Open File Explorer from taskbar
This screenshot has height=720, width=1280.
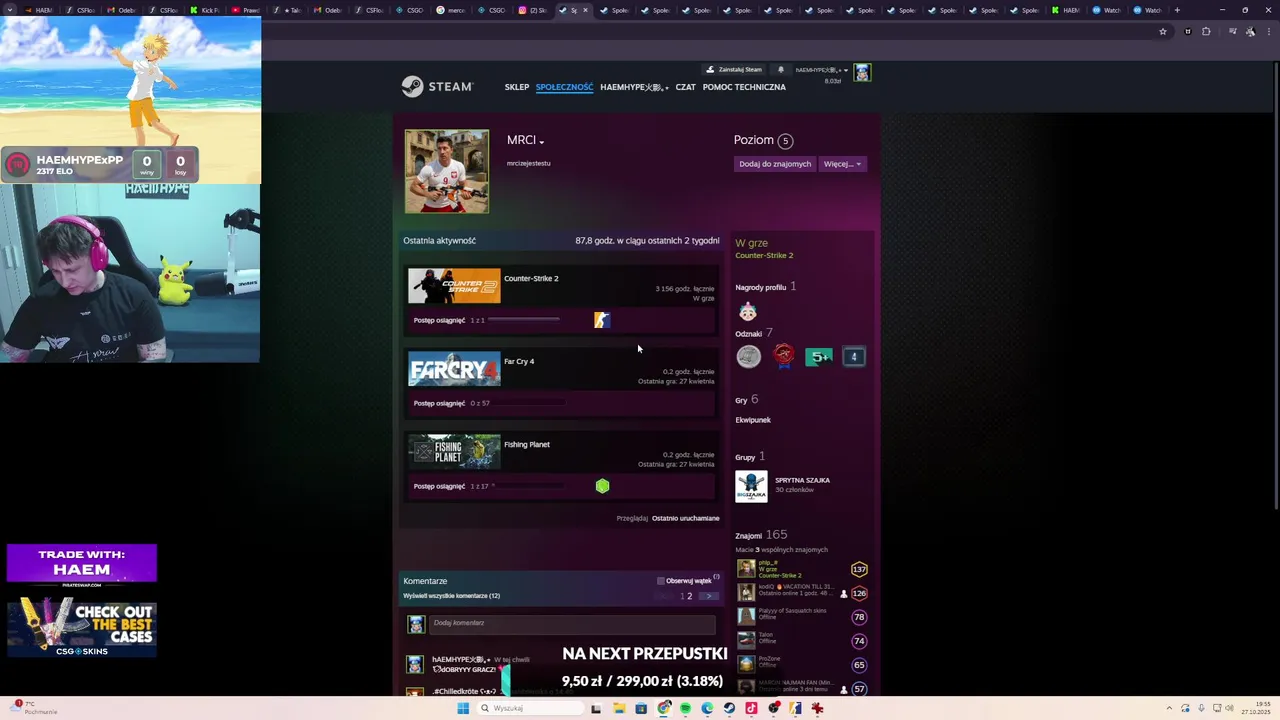pyautogui.click(x=619, y=708)
